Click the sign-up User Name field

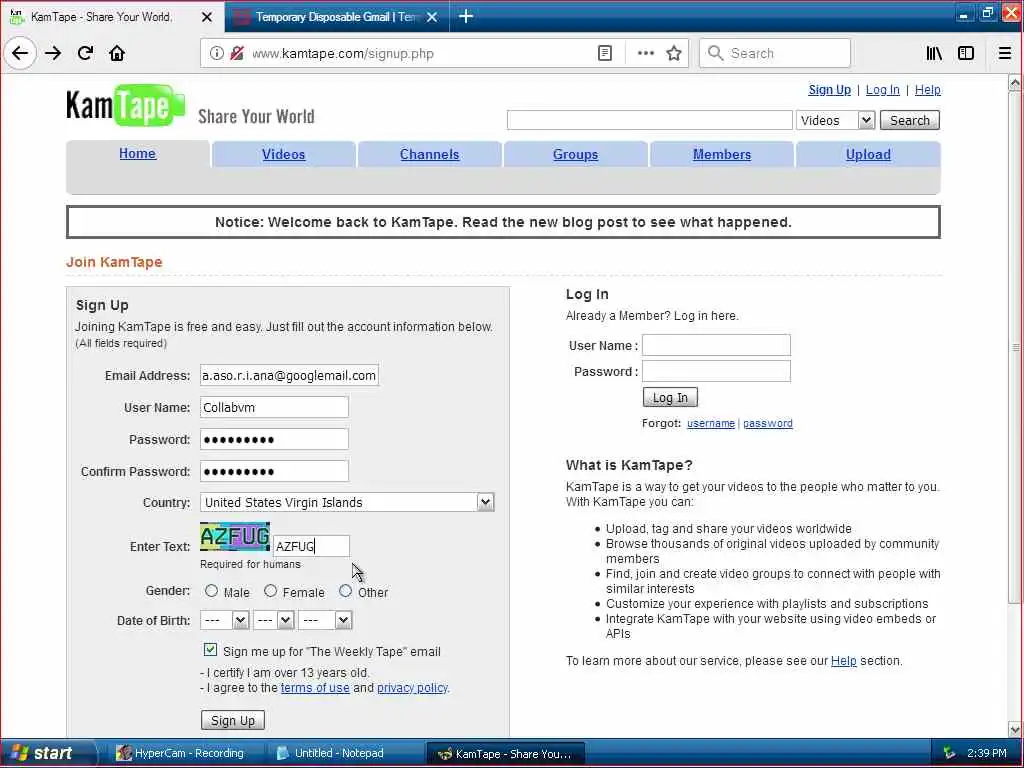point(274,408)
